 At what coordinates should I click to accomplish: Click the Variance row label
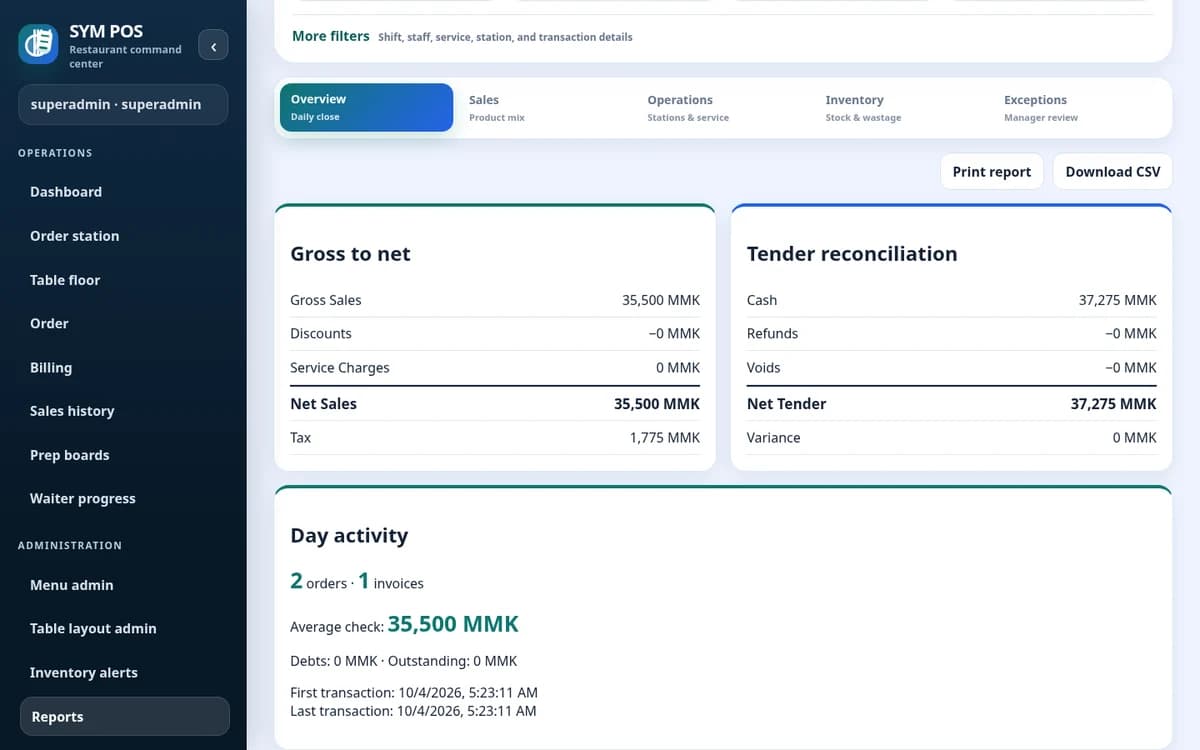coord(773,438)
